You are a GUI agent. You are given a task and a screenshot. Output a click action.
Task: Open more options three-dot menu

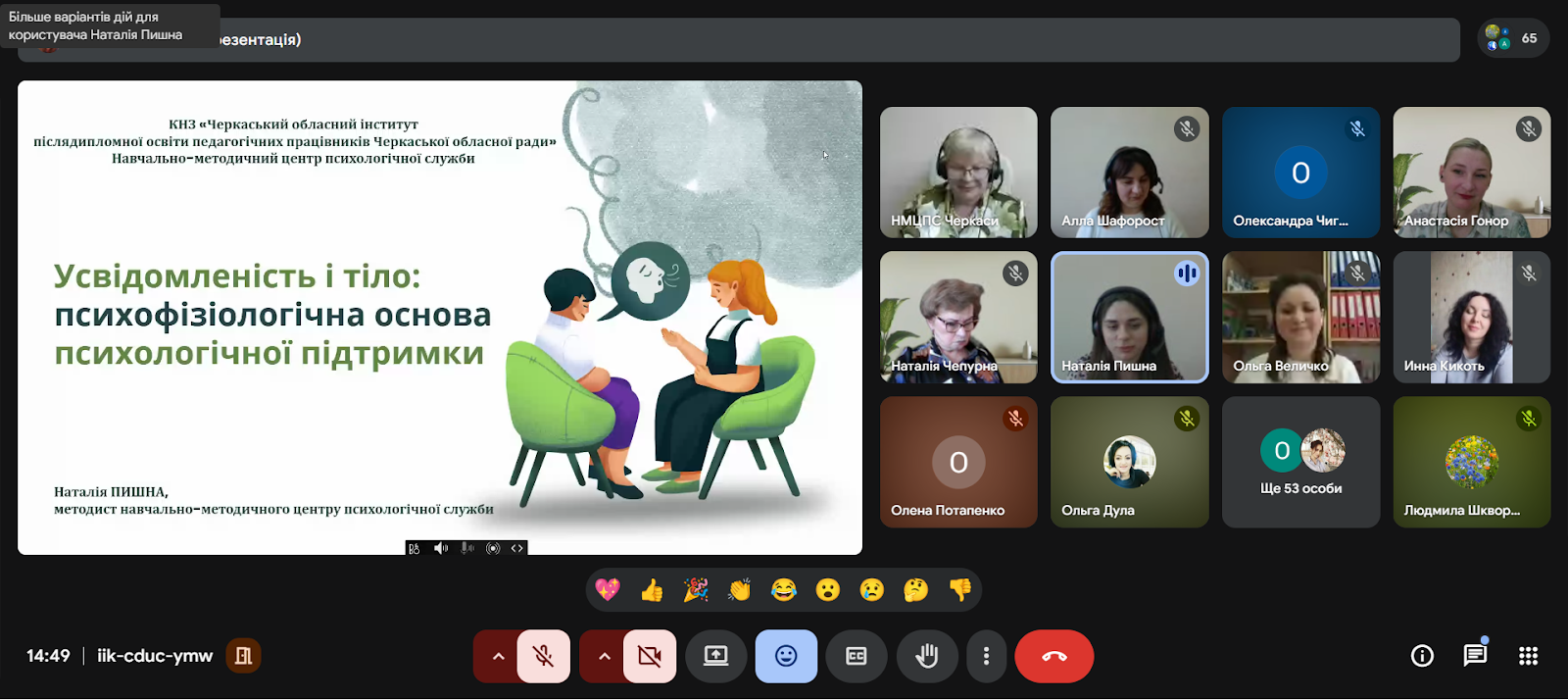[986, 656]
